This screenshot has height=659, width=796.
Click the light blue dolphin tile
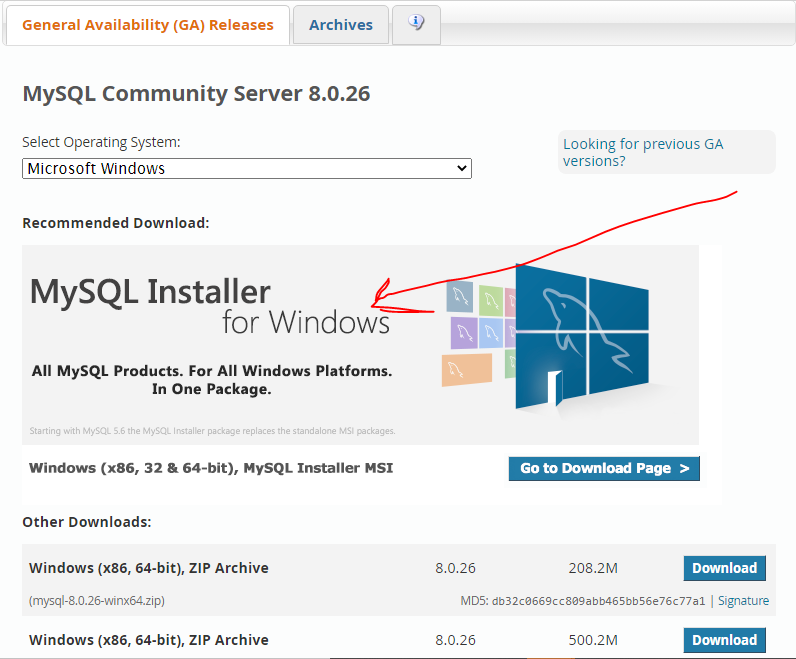point(490,334)
